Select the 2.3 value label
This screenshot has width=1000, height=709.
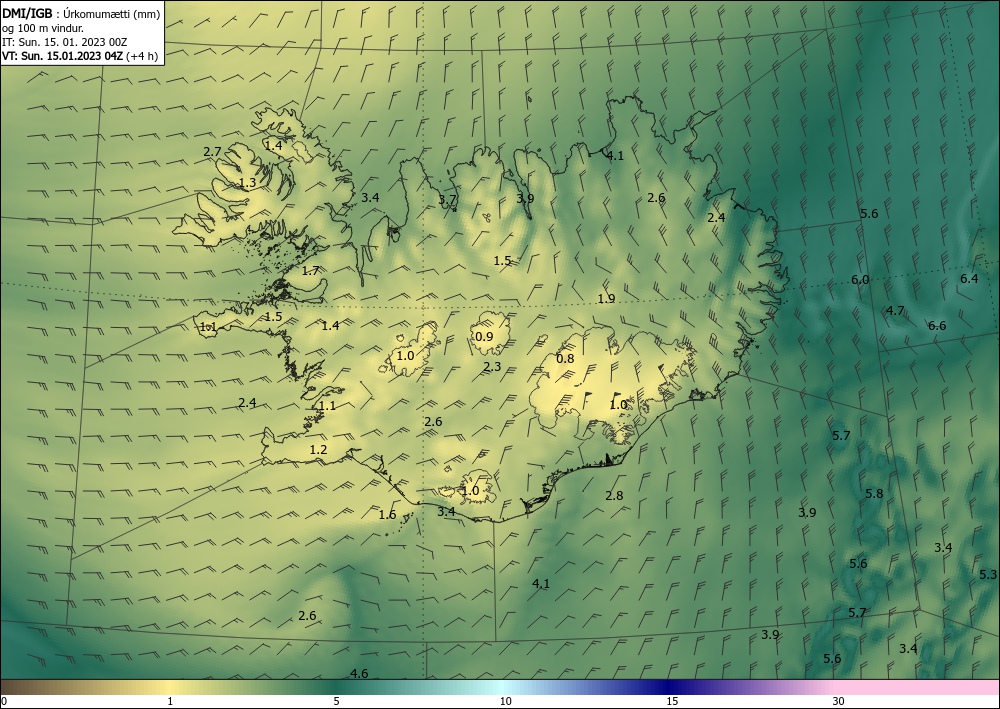[492, 367]
